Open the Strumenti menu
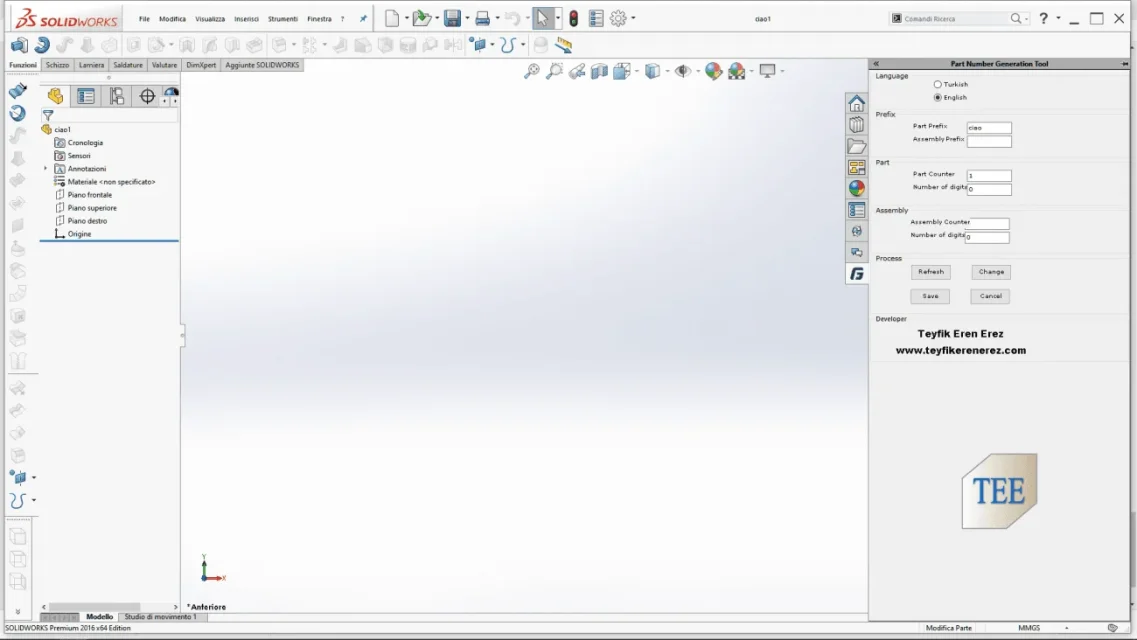 point(283,19)
